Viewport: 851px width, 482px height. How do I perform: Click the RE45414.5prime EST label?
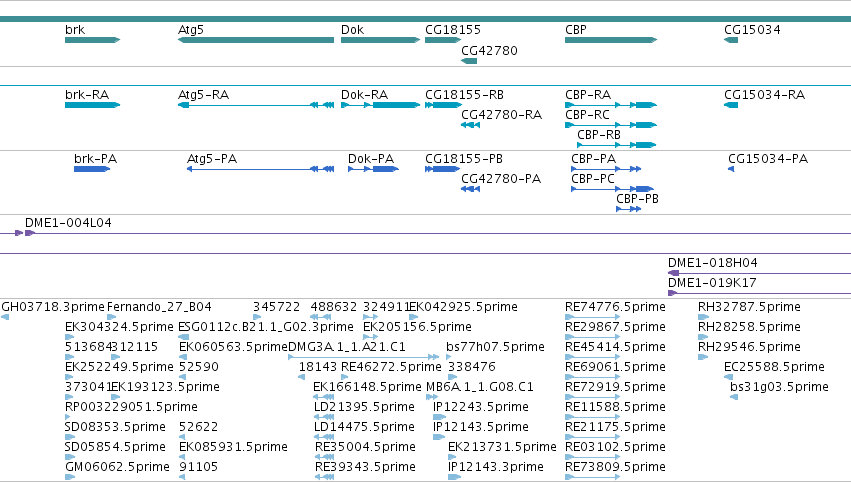click(x=615, y=347)
